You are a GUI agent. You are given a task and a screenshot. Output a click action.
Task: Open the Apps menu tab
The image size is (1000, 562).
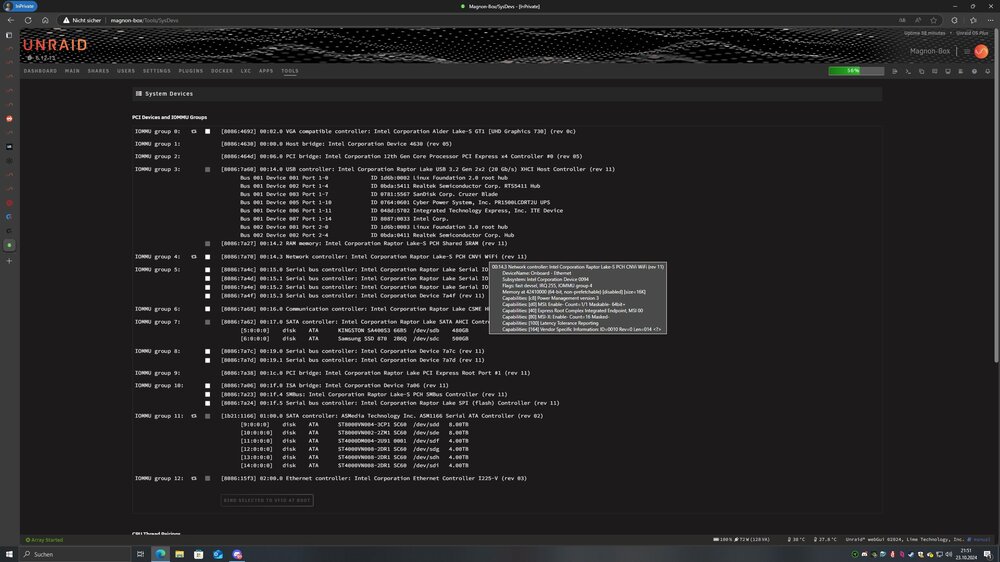[266, 71]
